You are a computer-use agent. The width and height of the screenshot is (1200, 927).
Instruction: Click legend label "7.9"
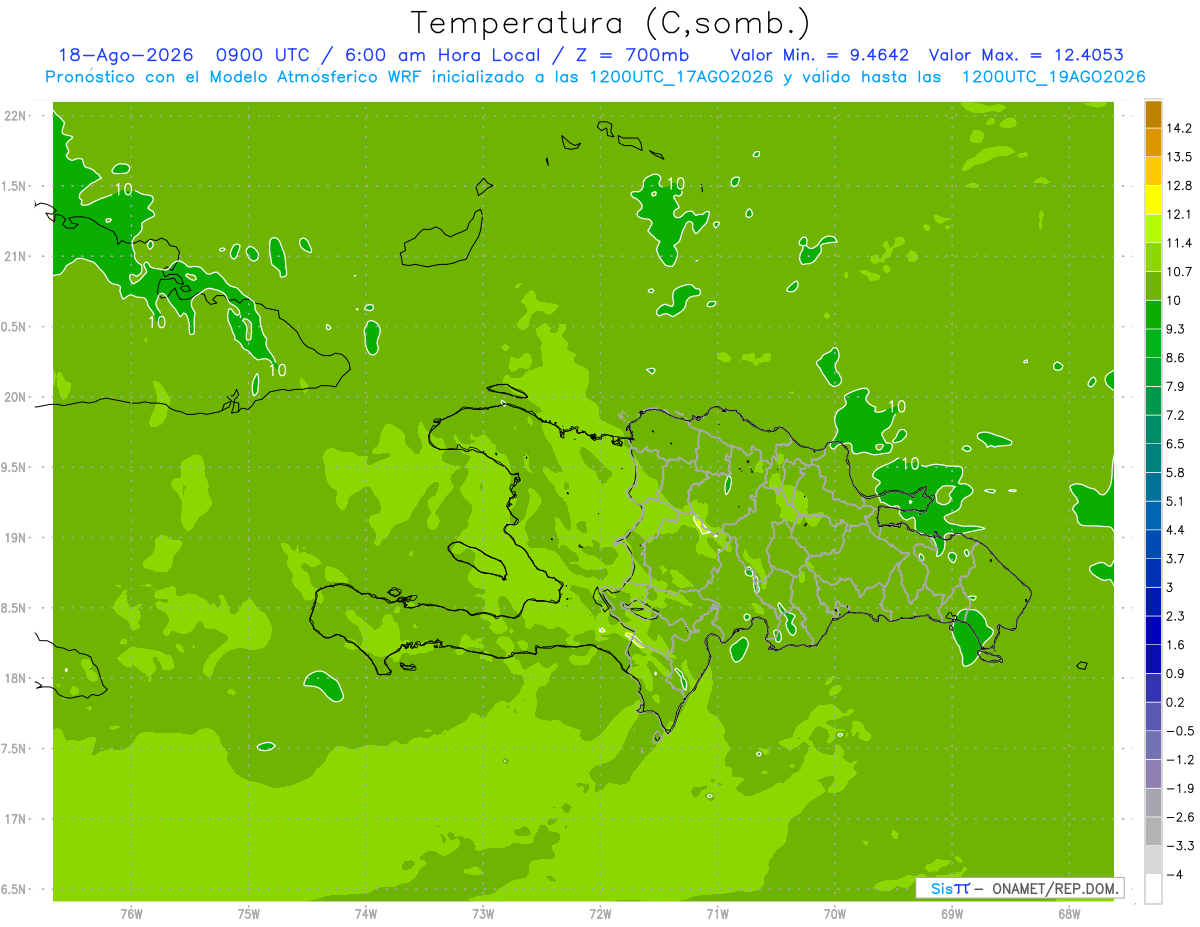(x=1176, y=386)
